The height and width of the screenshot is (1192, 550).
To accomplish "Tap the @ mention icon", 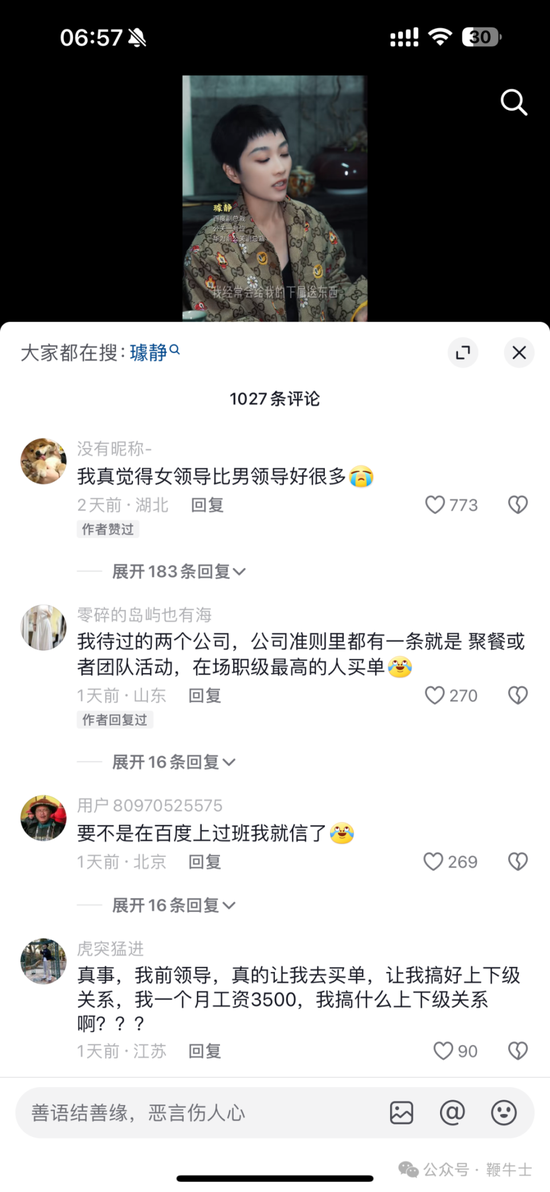I will 452,1113.
